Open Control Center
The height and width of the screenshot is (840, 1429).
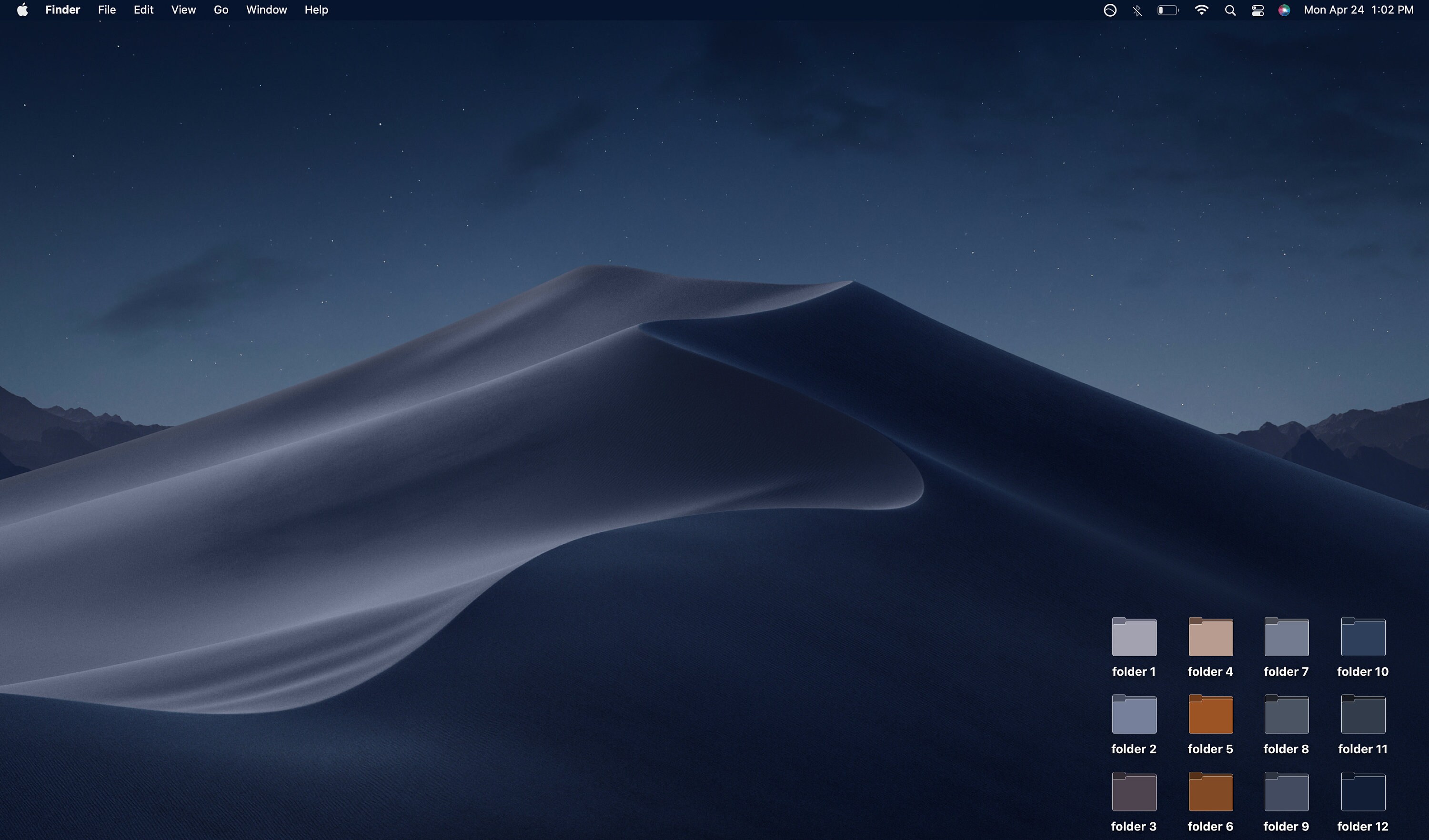[x=1257, y=10]
